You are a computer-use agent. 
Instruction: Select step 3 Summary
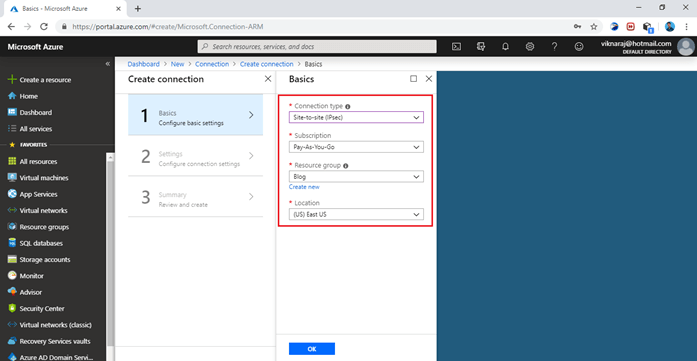click(196, 197)
